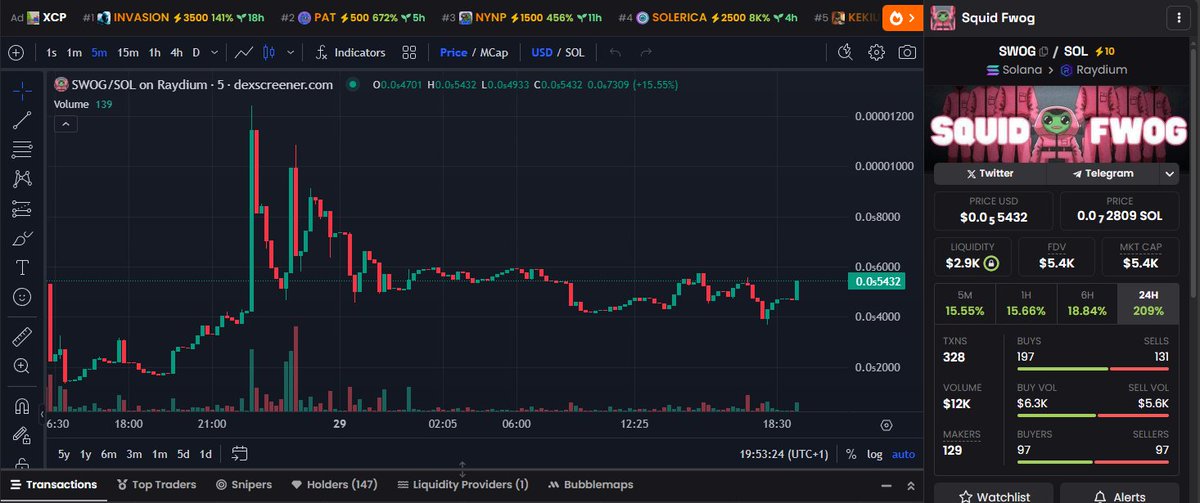This screenshot has width=1200, height=503.
Task: Select the text annotation tool
Action: click(22, 268)
